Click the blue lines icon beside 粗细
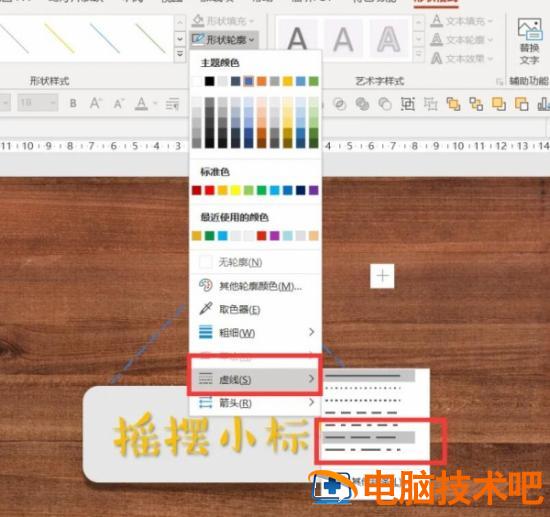 tap(206, 332)
